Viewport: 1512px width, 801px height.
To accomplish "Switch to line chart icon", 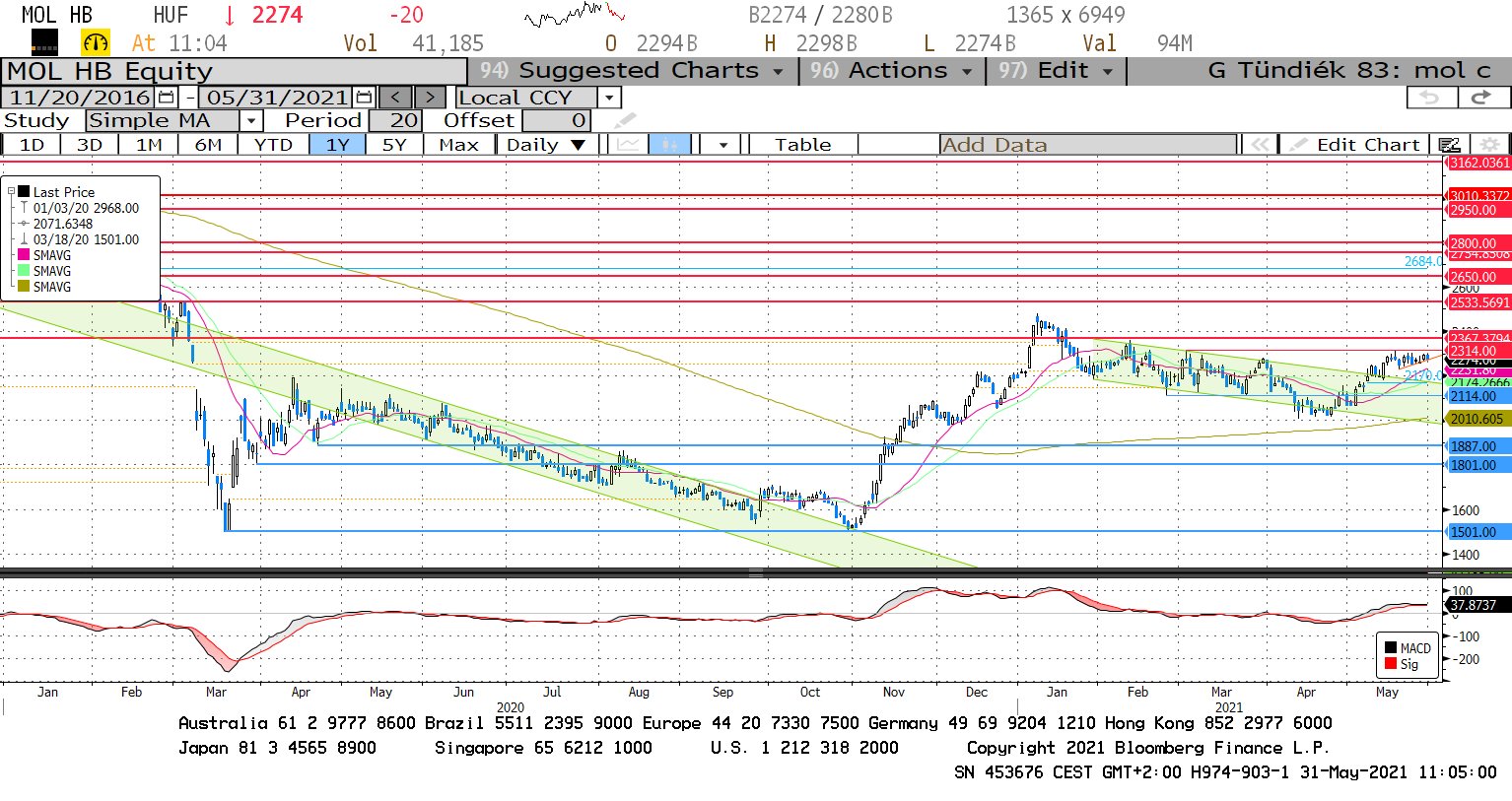I will click(x=628, y=145).
